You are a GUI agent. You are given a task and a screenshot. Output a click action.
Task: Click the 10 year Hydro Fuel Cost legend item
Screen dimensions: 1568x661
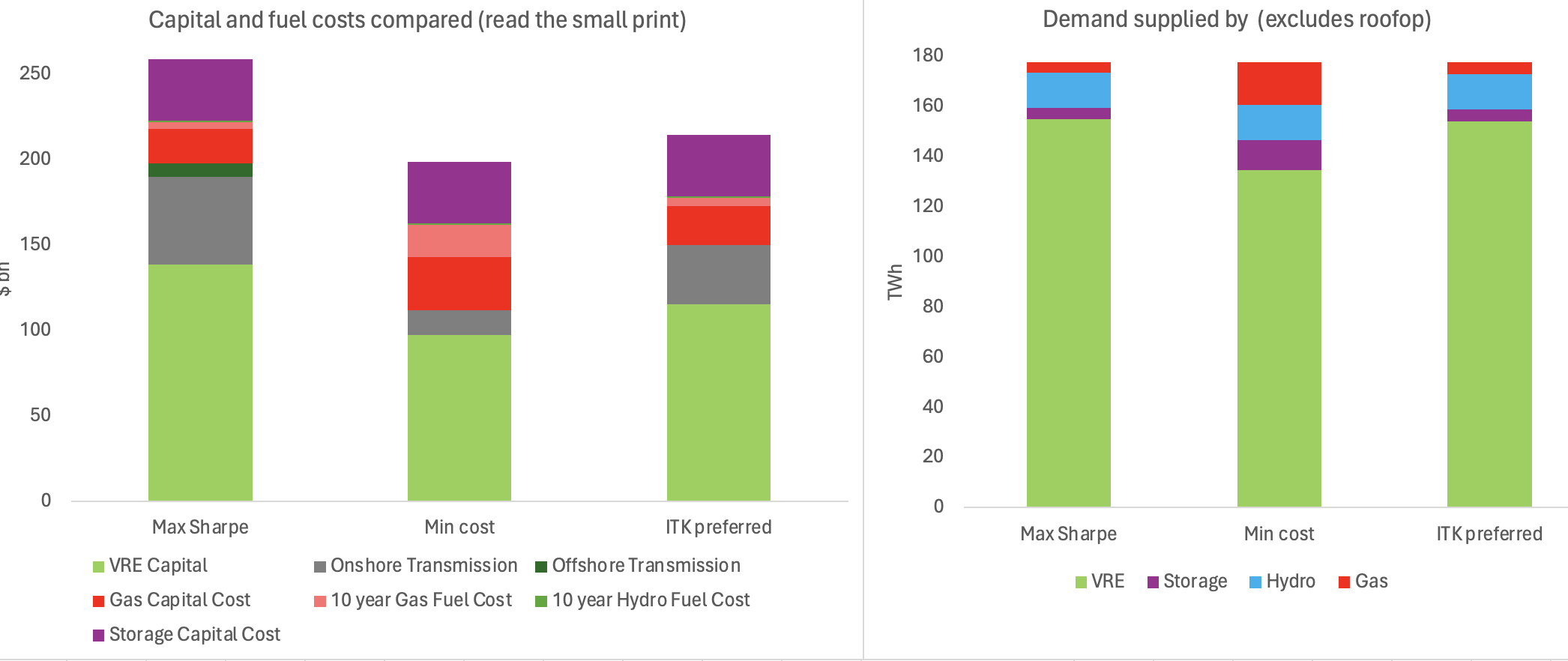[642, 600]
